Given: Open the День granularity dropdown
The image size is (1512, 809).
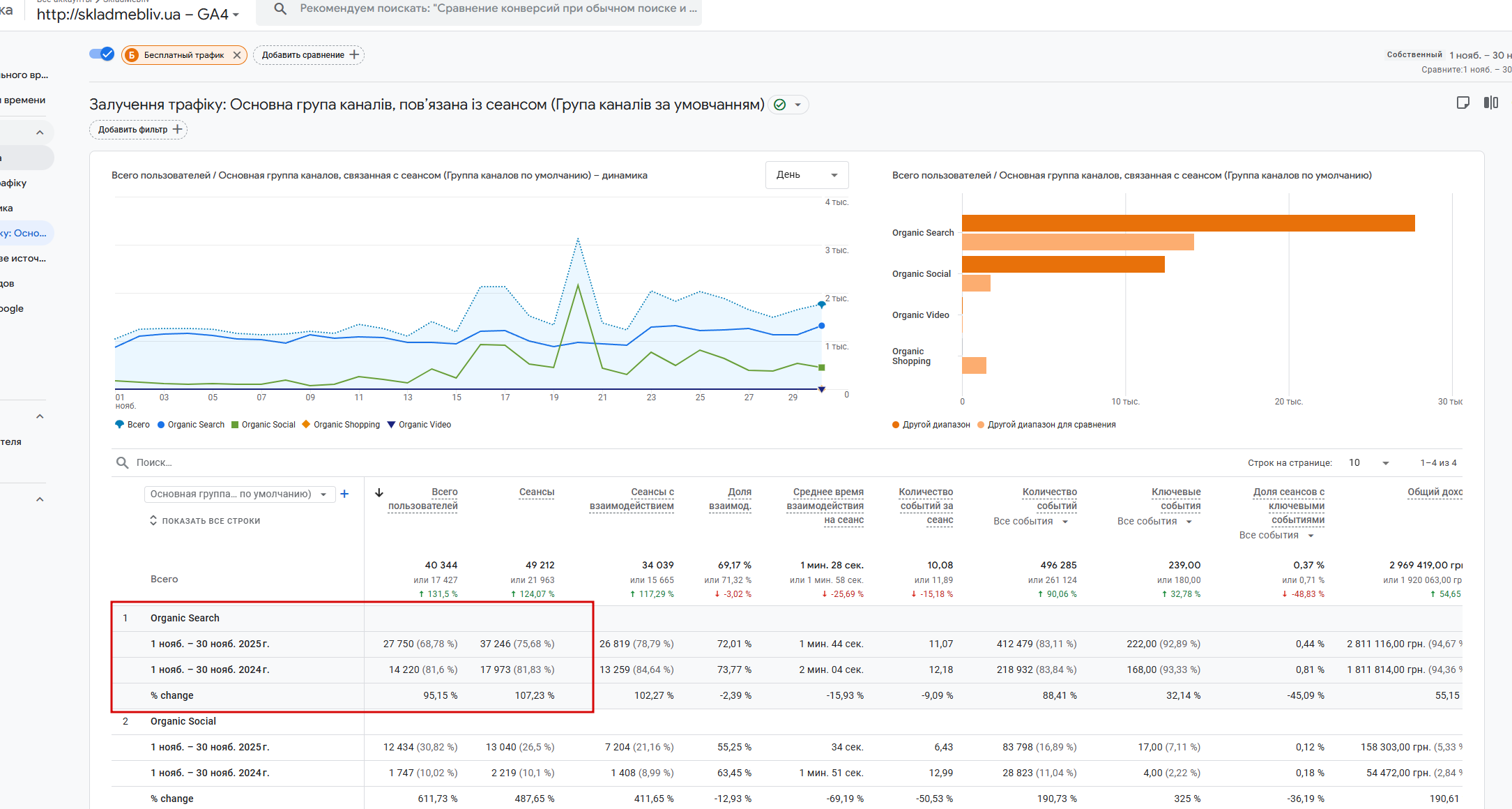Looking at the screenshot, I should 807,175.
